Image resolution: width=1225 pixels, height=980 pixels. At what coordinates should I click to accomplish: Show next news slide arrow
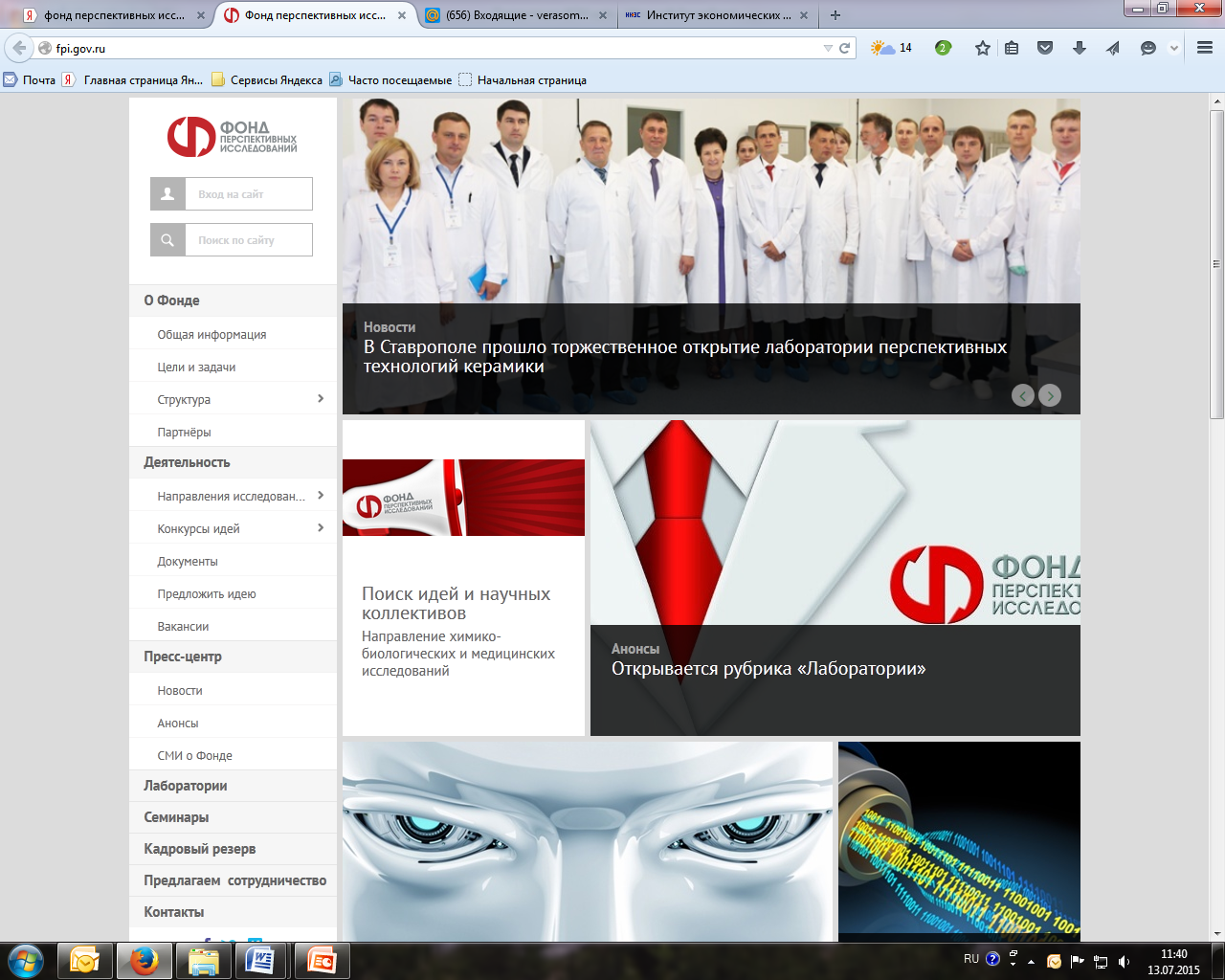1050,395
